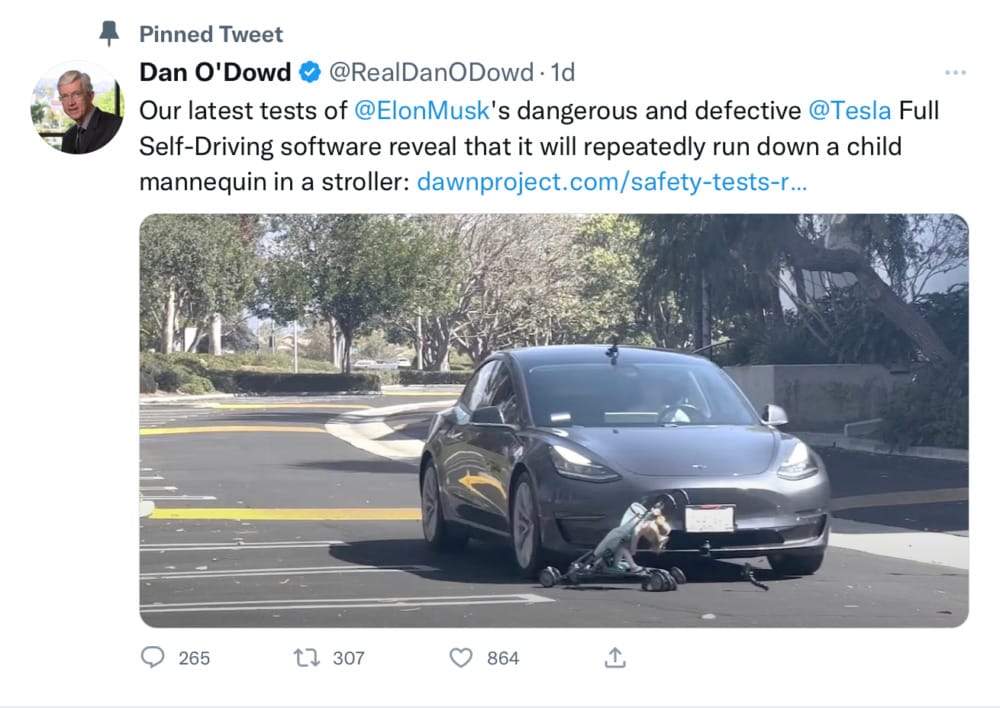The width and height of the screenshot is (1000, 708).
Task: Click the @RealDanODowd handle
Action: click(x=431, y=72)
